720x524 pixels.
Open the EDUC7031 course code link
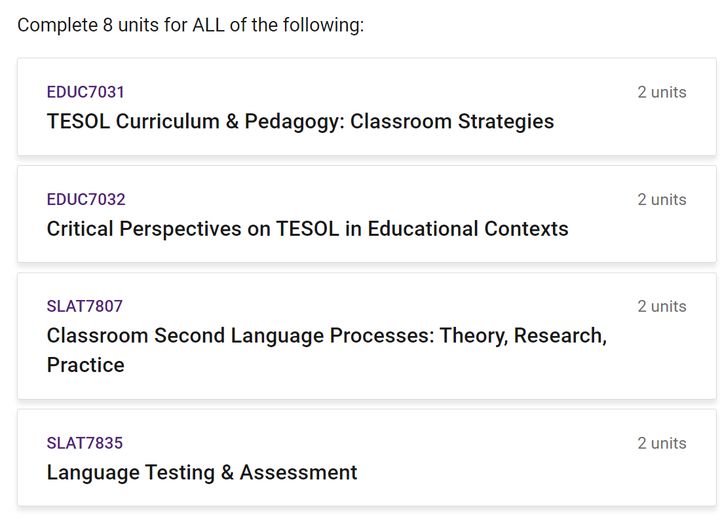tap(85, 92)
